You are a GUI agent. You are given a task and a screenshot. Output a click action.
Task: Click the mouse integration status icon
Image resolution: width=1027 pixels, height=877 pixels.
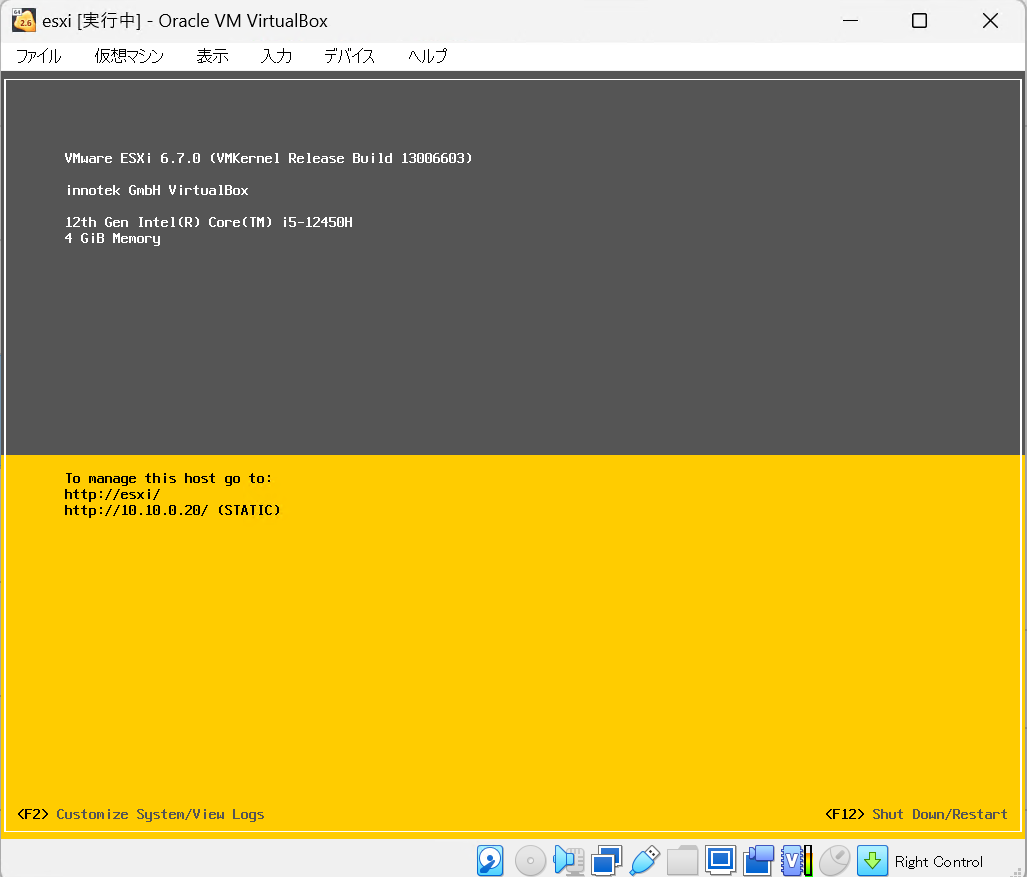point(834,861)
